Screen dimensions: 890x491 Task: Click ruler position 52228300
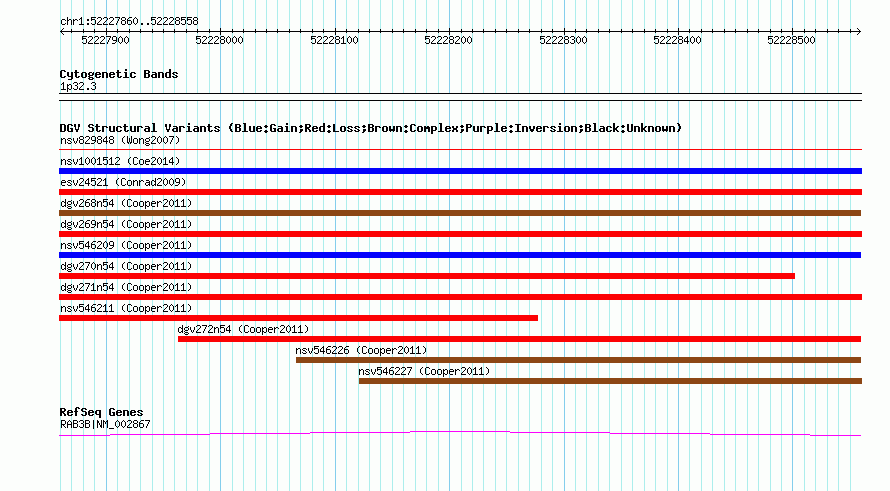(x=563, y=40)
